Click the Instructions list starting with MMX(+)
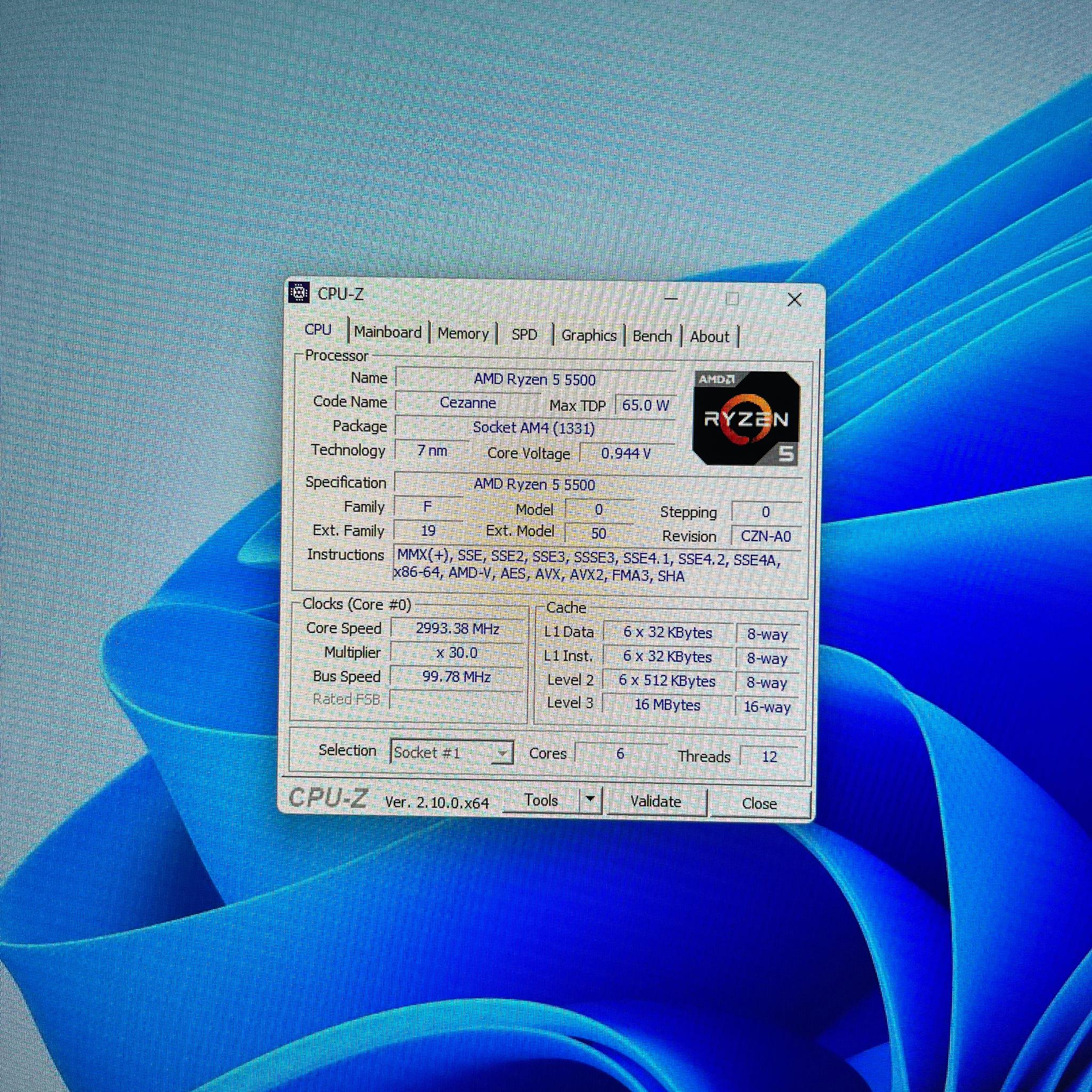The height and width of the screenshot is (1092, 1092). tap(596, 567)
